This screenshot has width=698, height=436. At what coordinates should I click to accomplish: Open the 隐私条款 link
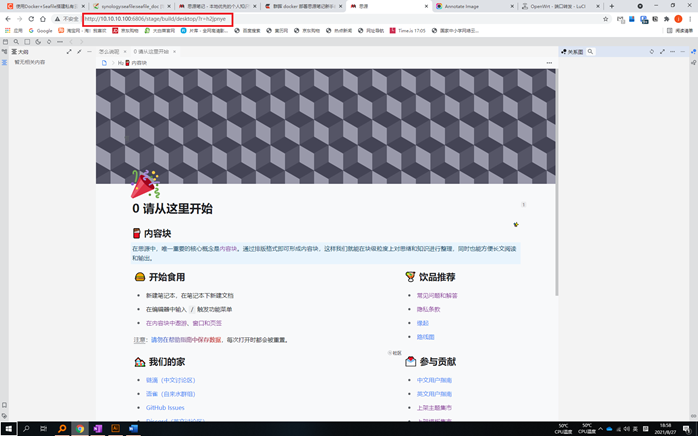pyautogui.click(x=428, y=309)
